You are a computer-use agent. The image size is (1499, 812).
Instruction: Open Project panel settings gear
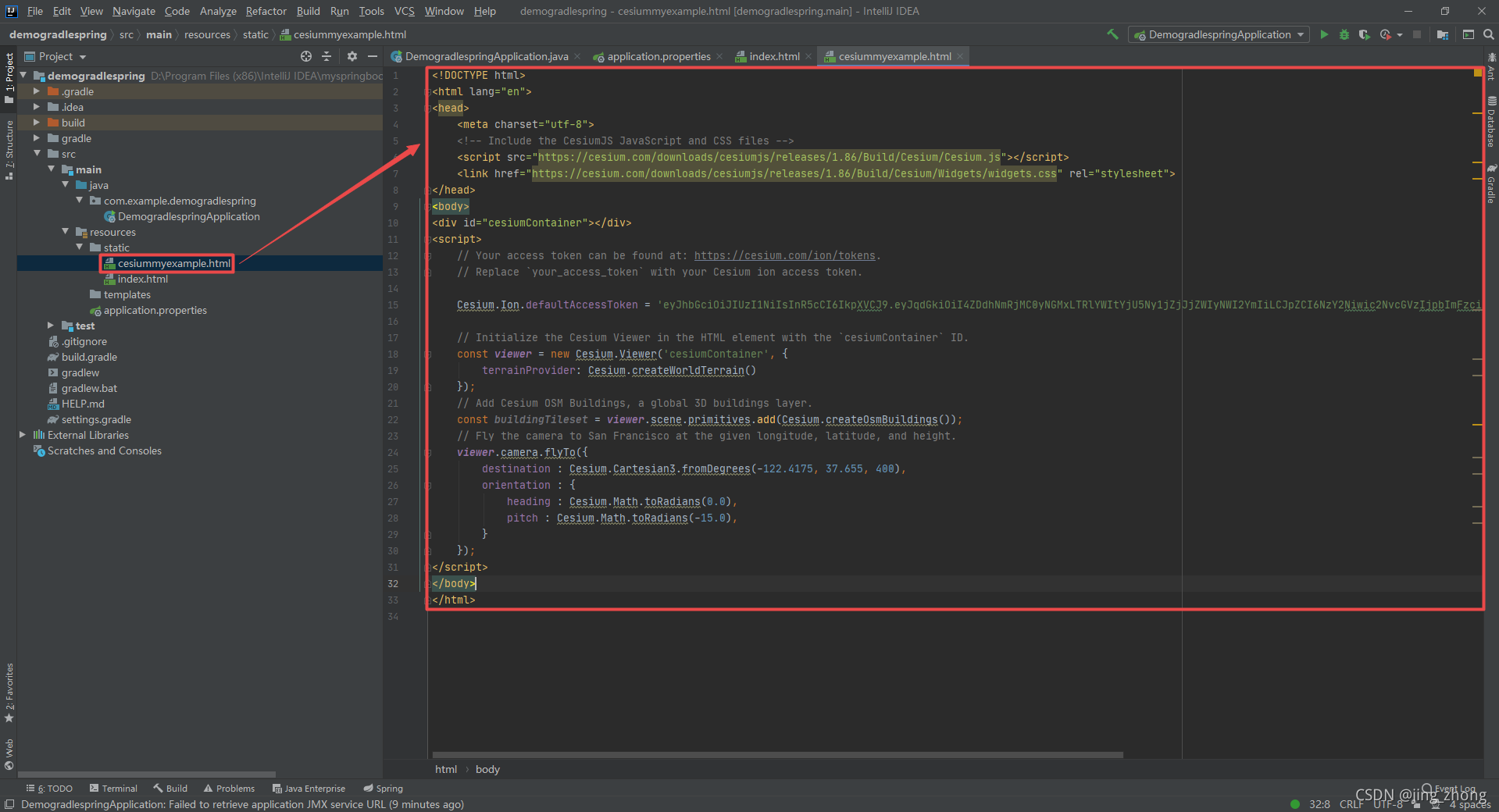pos(352,56)
